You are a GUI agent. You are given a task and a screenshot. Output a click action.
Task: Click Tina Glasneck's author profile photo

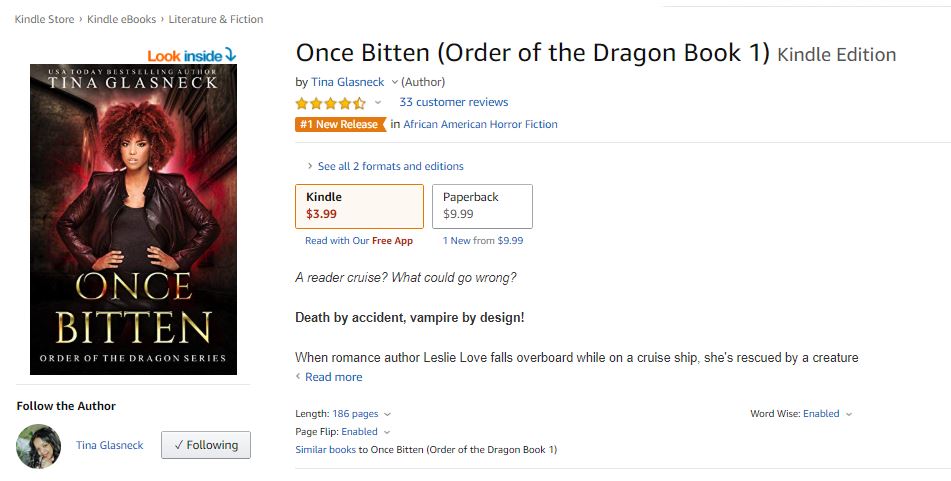[39, 446]
